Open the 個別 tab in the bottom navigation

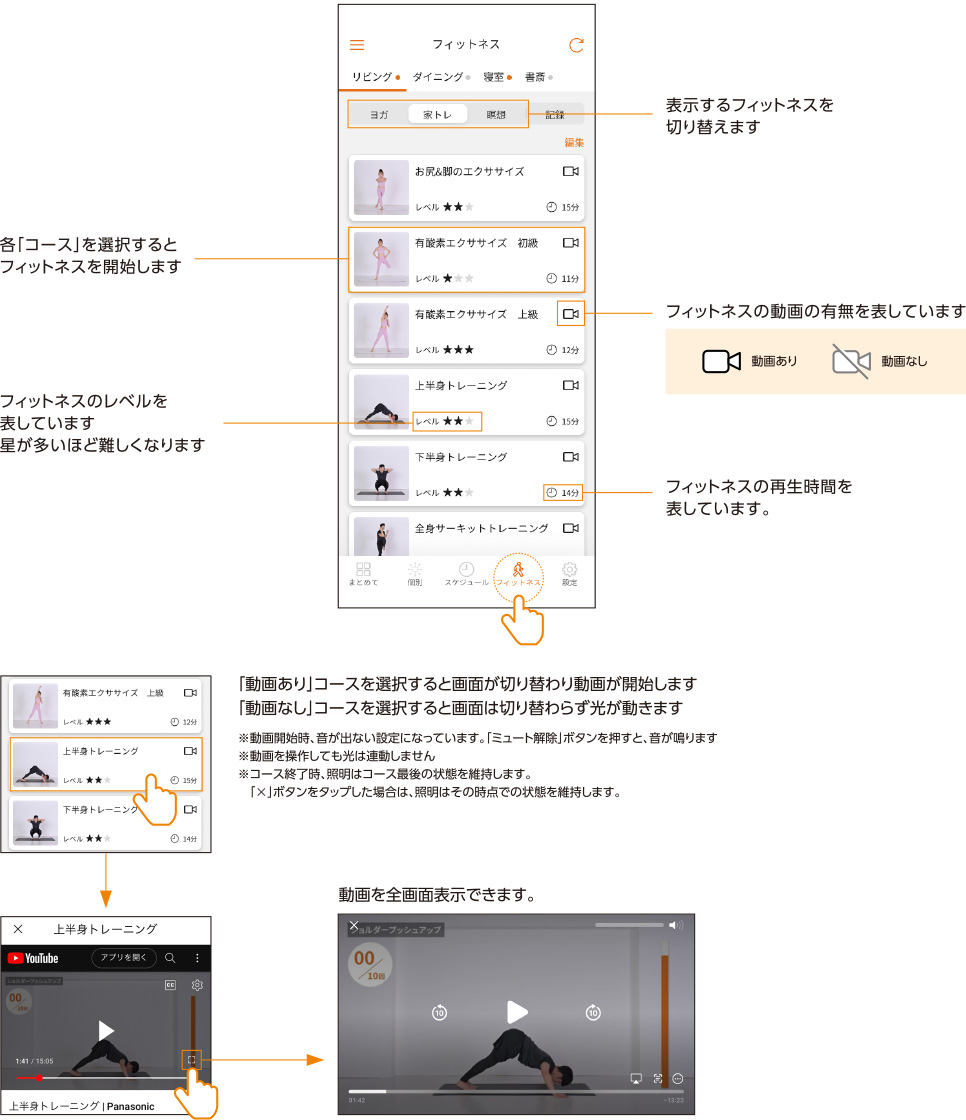[x=414, y=574]
